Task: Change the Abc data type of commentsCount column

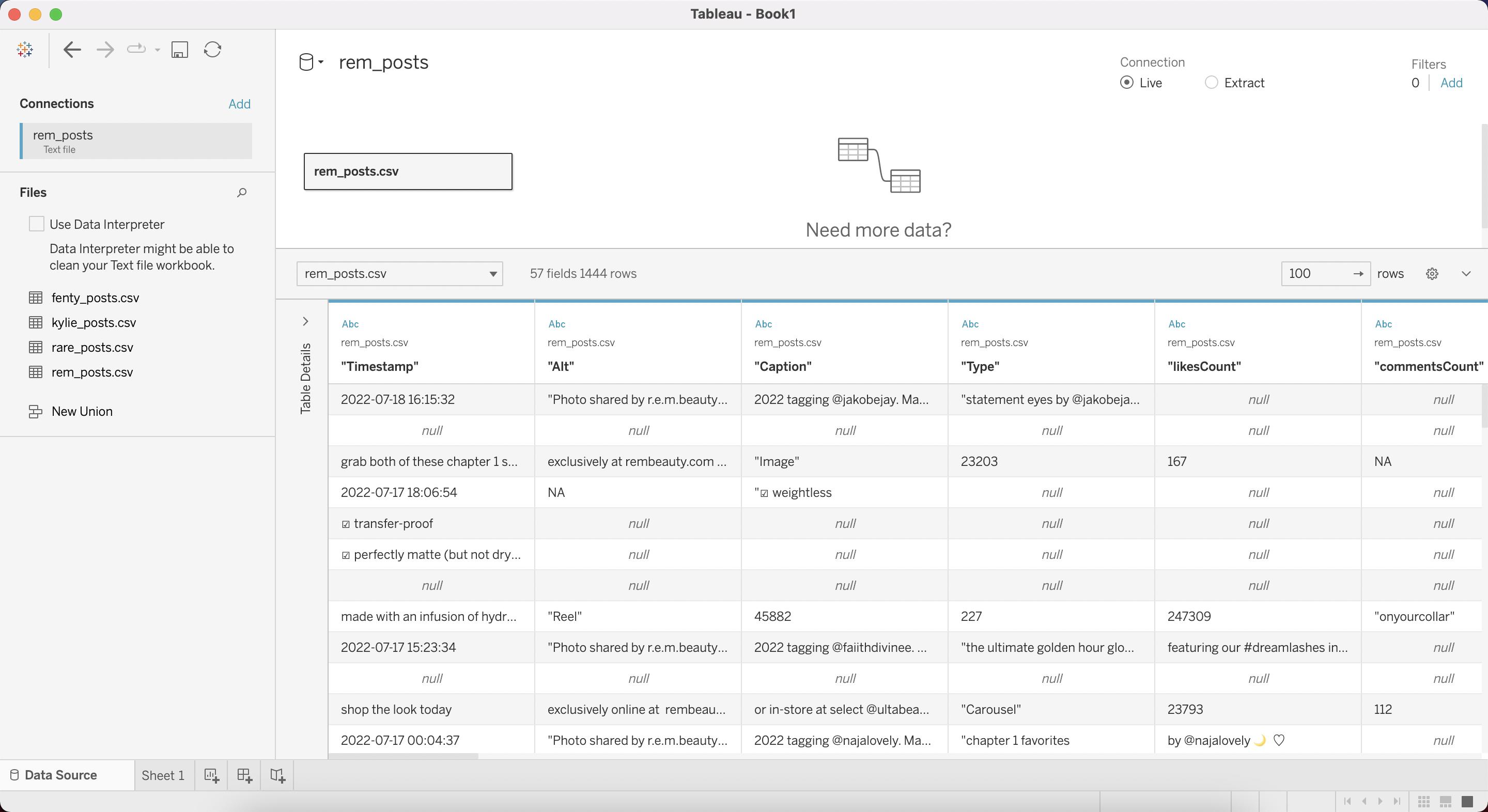Action: pyautogui.click(x=1384, y=324)
